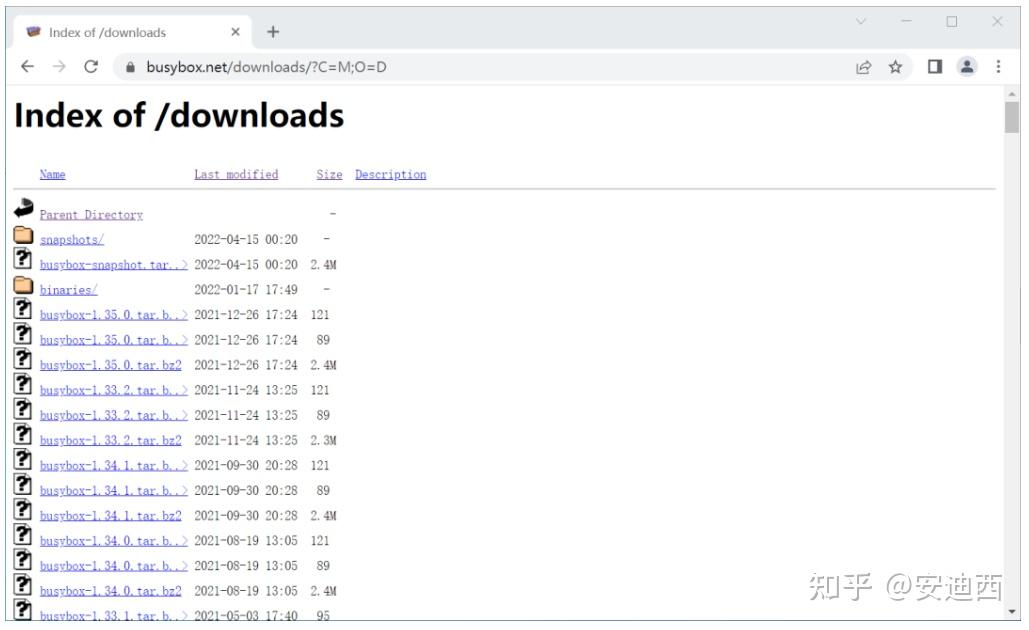1029x630 pixels.
Task: Click 2021-09-30 20:28 beside busybox-1.34.1.tar.bz2
Action: (246, 516)
